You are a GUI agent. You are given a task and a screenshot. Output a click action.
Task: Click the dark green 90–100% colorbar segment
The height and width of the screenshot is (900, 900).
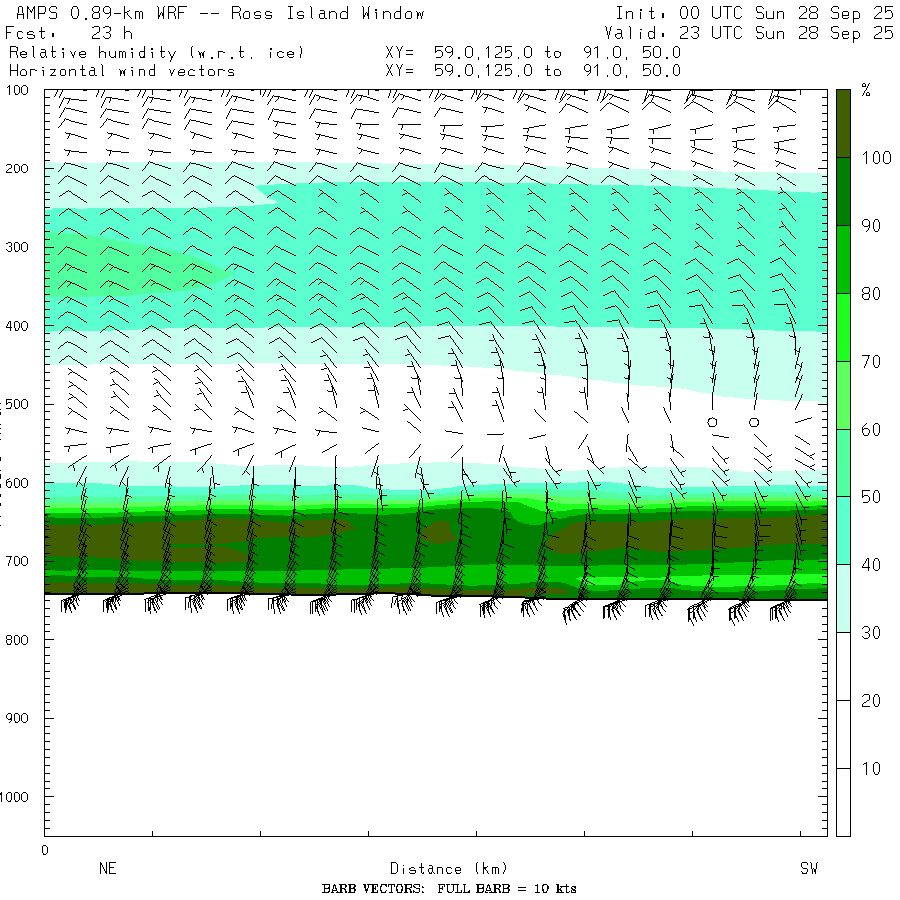pyautogui.click(x=843, y=191)
